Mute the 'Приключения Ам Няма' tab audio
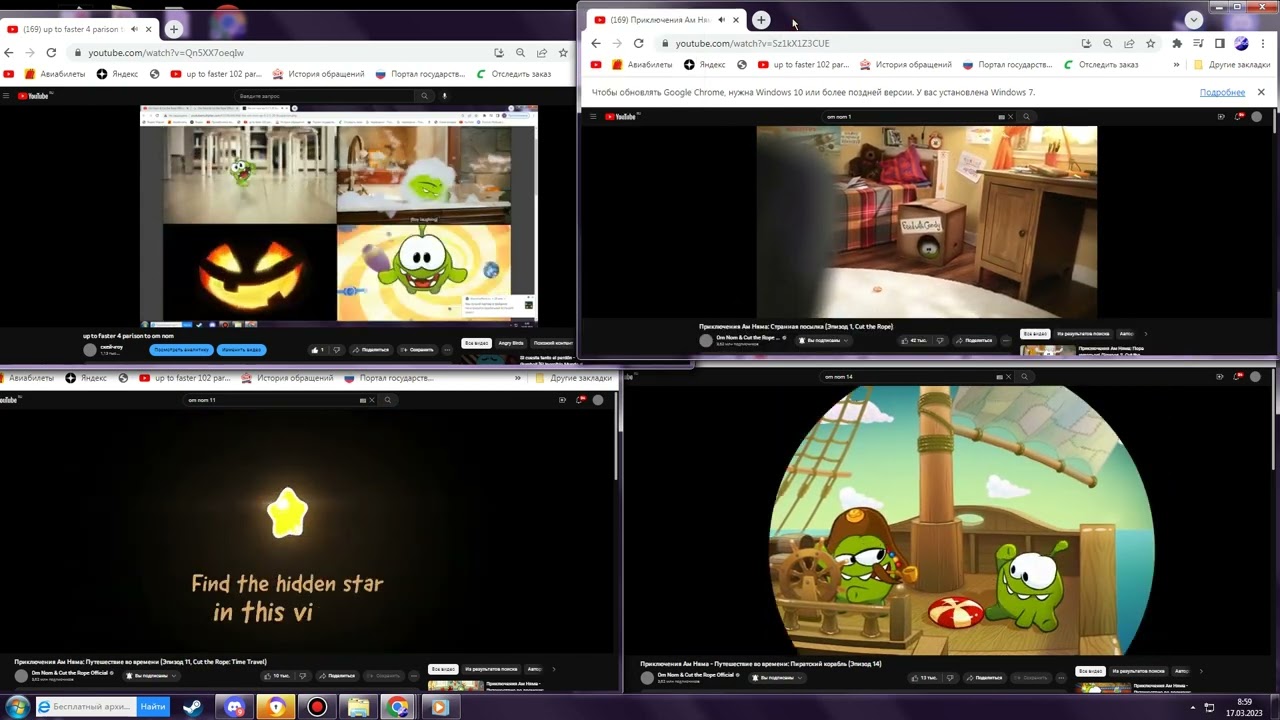Image resolution: width=1280 pixels, height=720 pixels. click(721, 20)
